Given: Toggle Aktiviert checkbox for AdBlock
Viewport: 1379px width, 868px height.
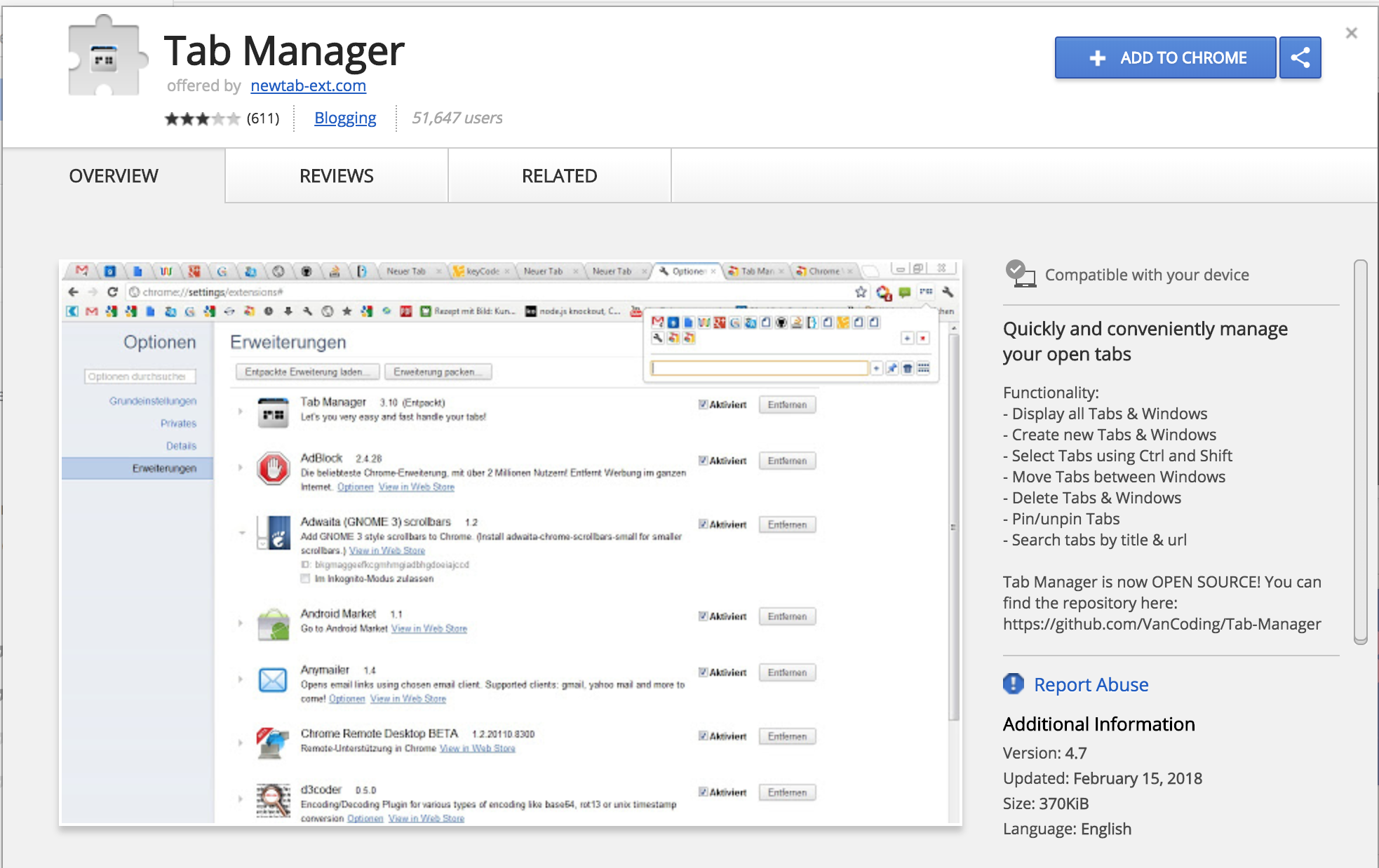Looking at the screenshot, I should point(703,461).
